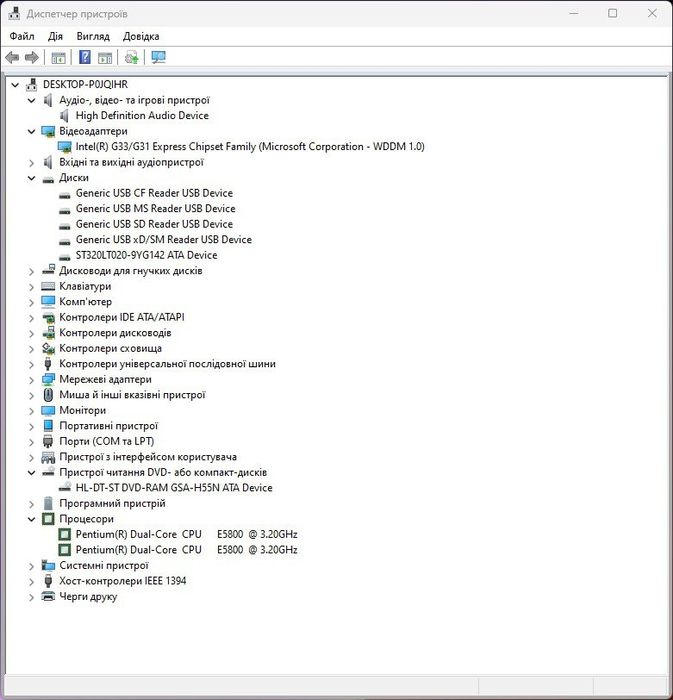Show or hide console tree toolbar icon
This screenshot has height=700, width=673.
tap(58, 58)
